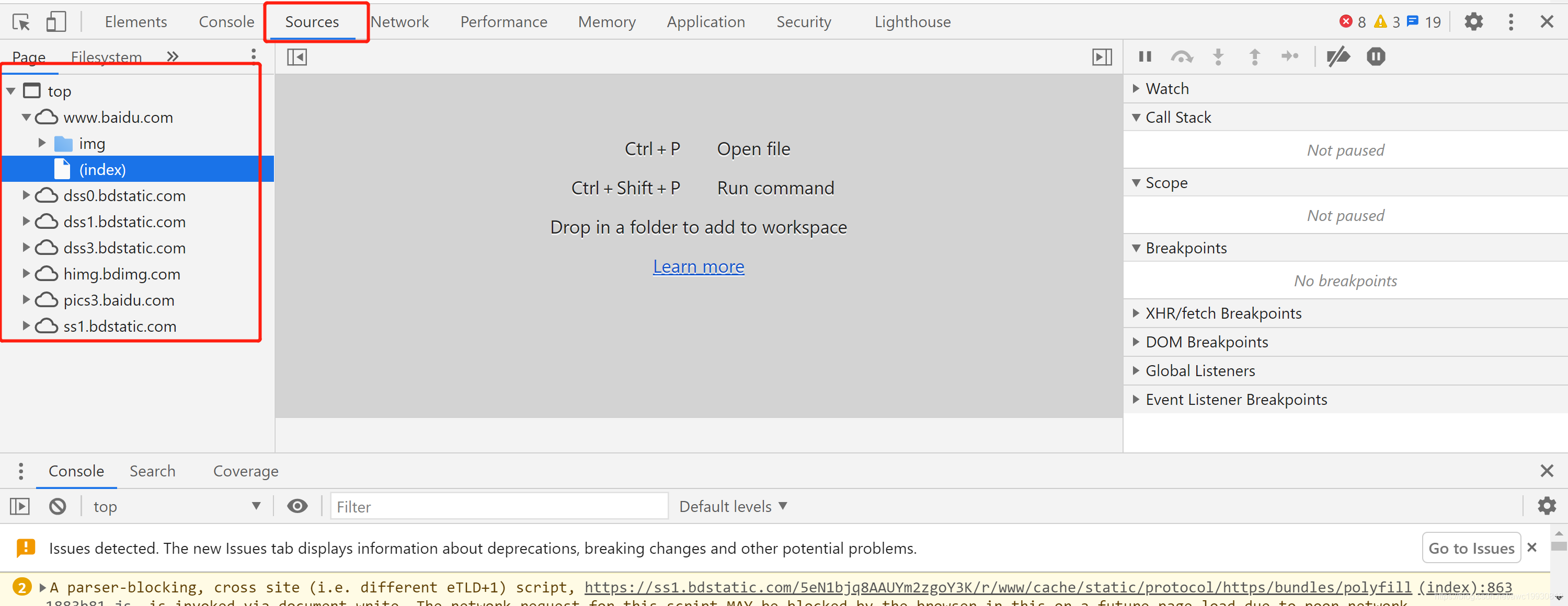Screen dimensions: 1568x606
Task: Toggle device toolbar icon
Action: click(56, 22)
